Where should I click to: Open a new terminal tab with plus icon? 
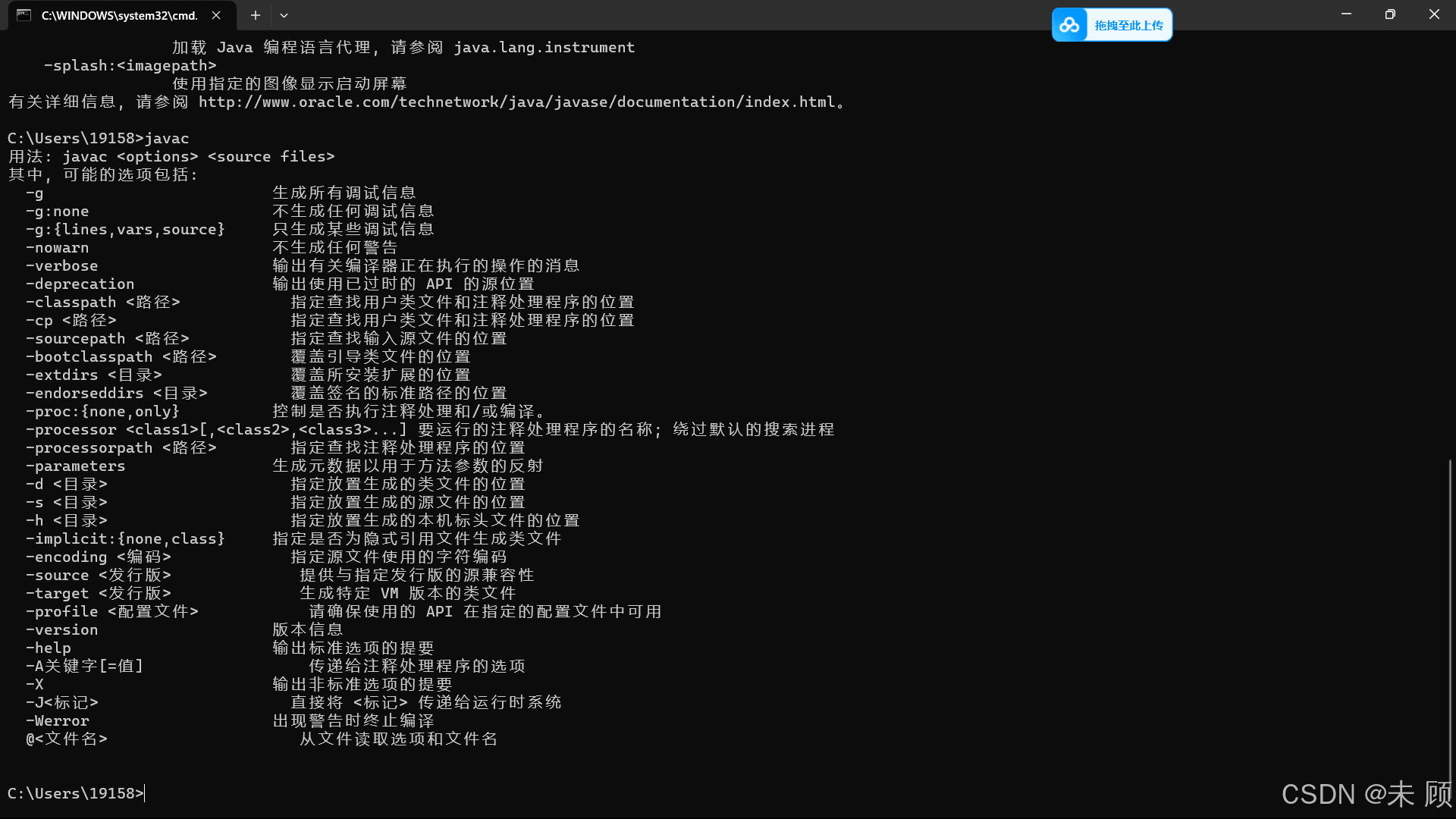(x=255, y=15)
